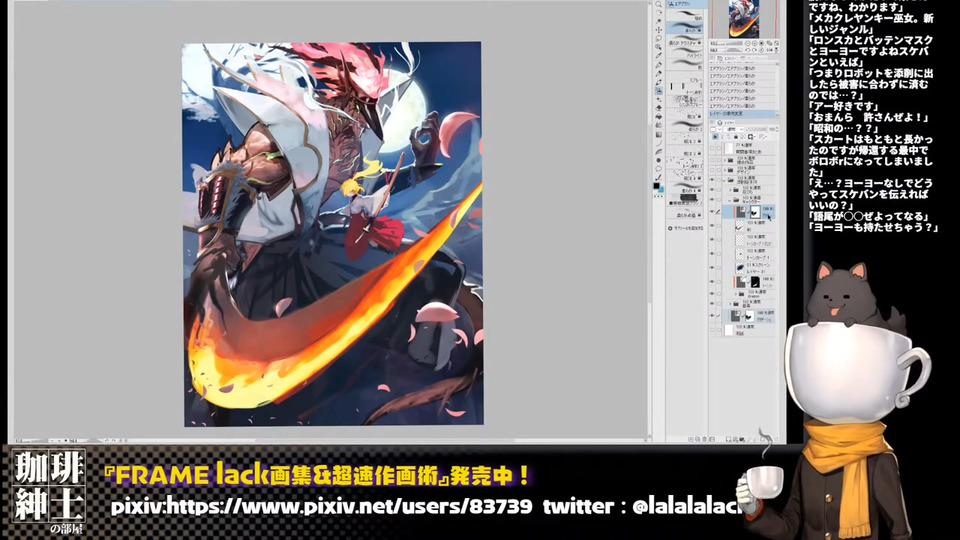The image size is (960, 540).
Task: Rotate canvas right in Navigator
Action: click(754, 50)
